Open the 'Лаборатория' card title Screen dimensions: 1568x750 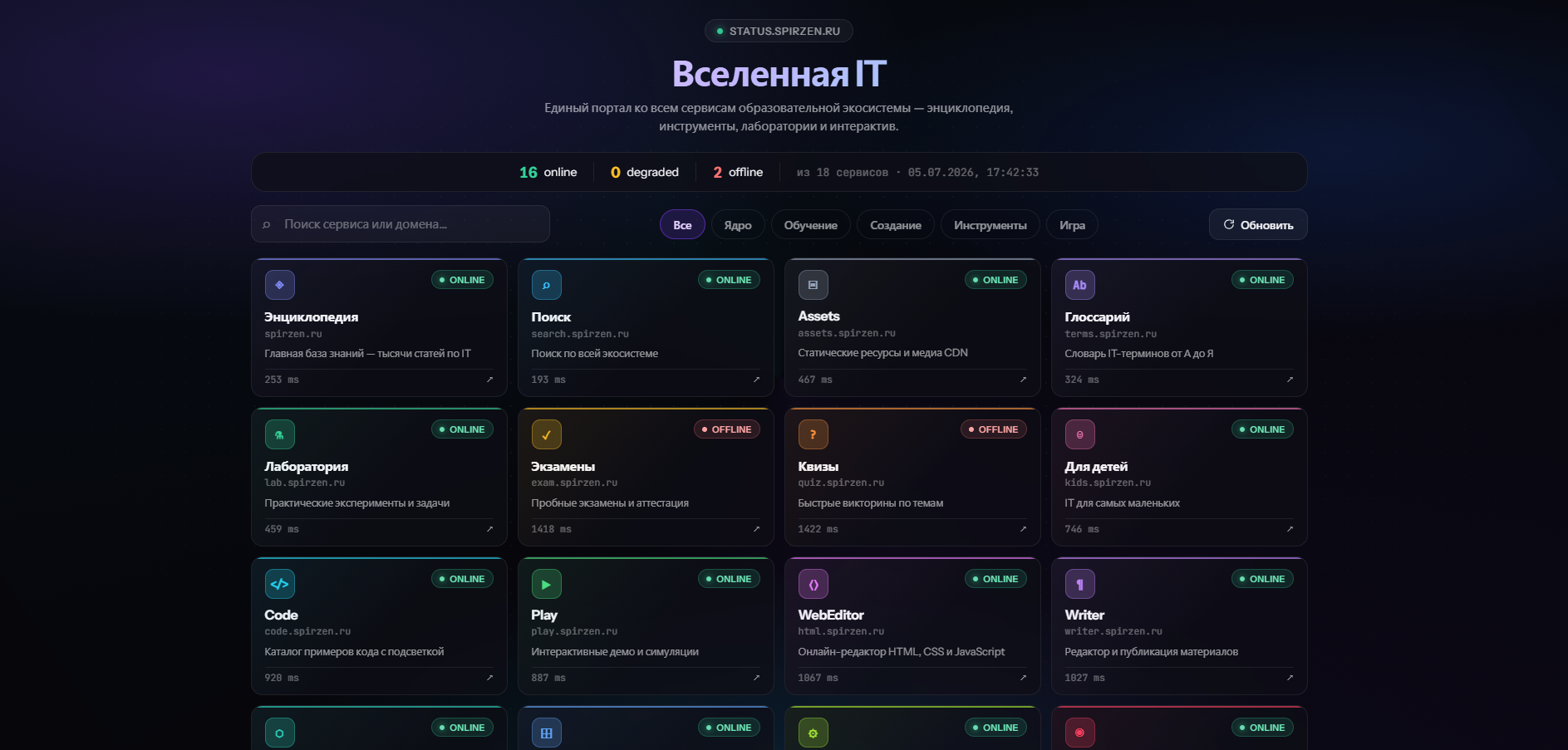[307, 467]
